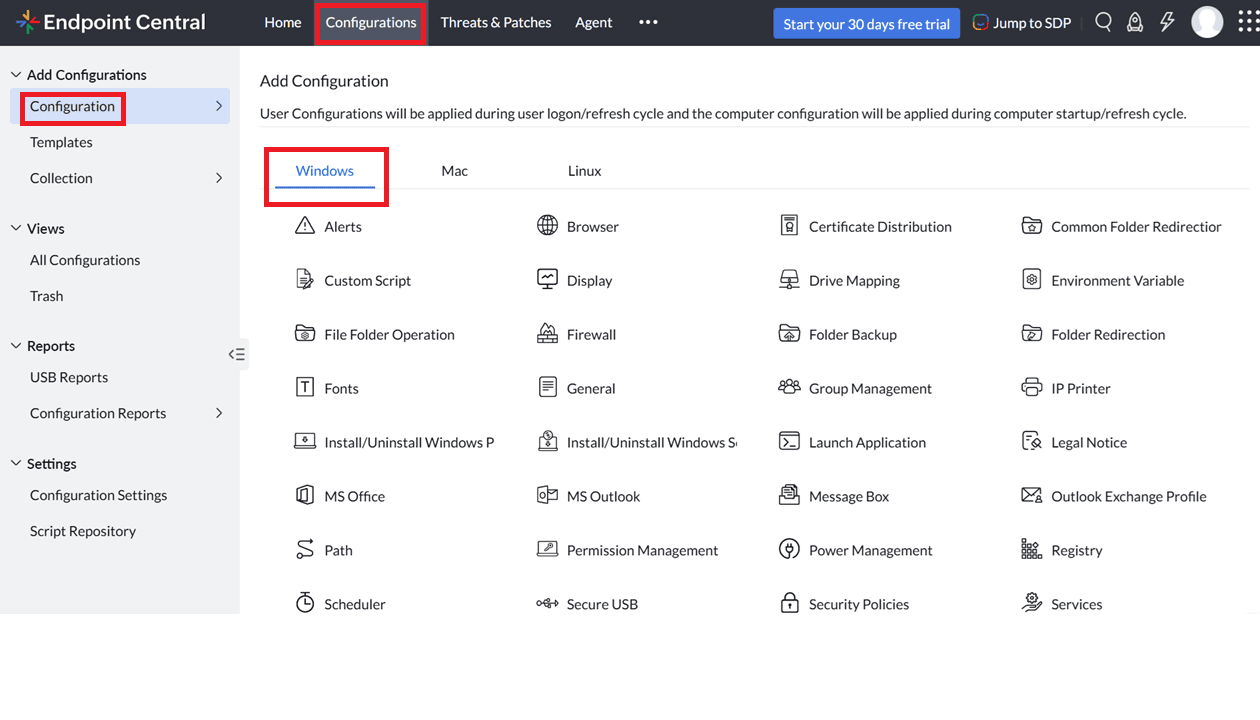Viewport: 1260px width, 720px height.
Task: Expand the Configuration submenu arrow
Action: [x=219, y=106]
